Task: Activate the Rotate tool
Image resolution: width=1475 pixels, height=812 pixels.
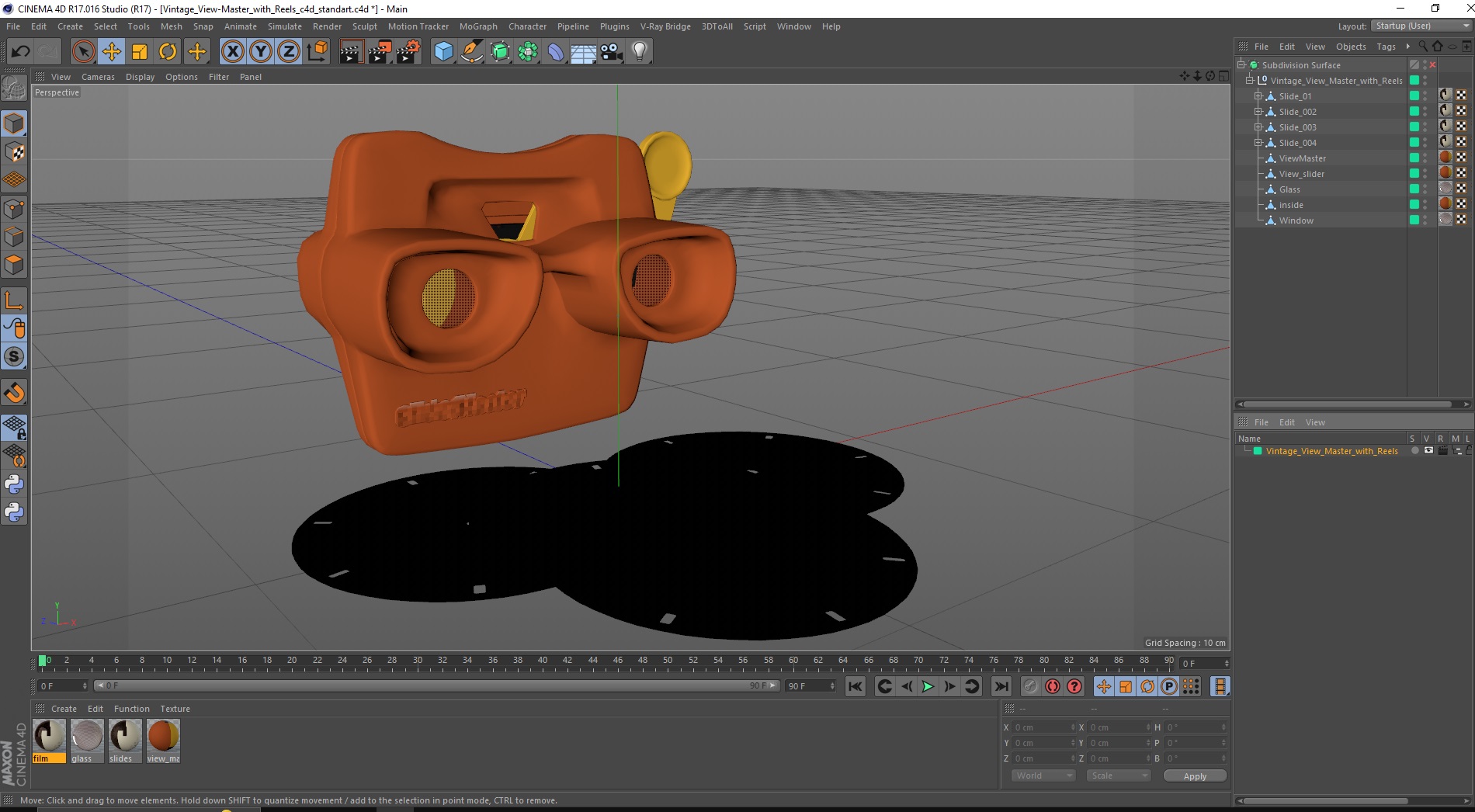Action: pyautogui.click(x=168, y=52)
